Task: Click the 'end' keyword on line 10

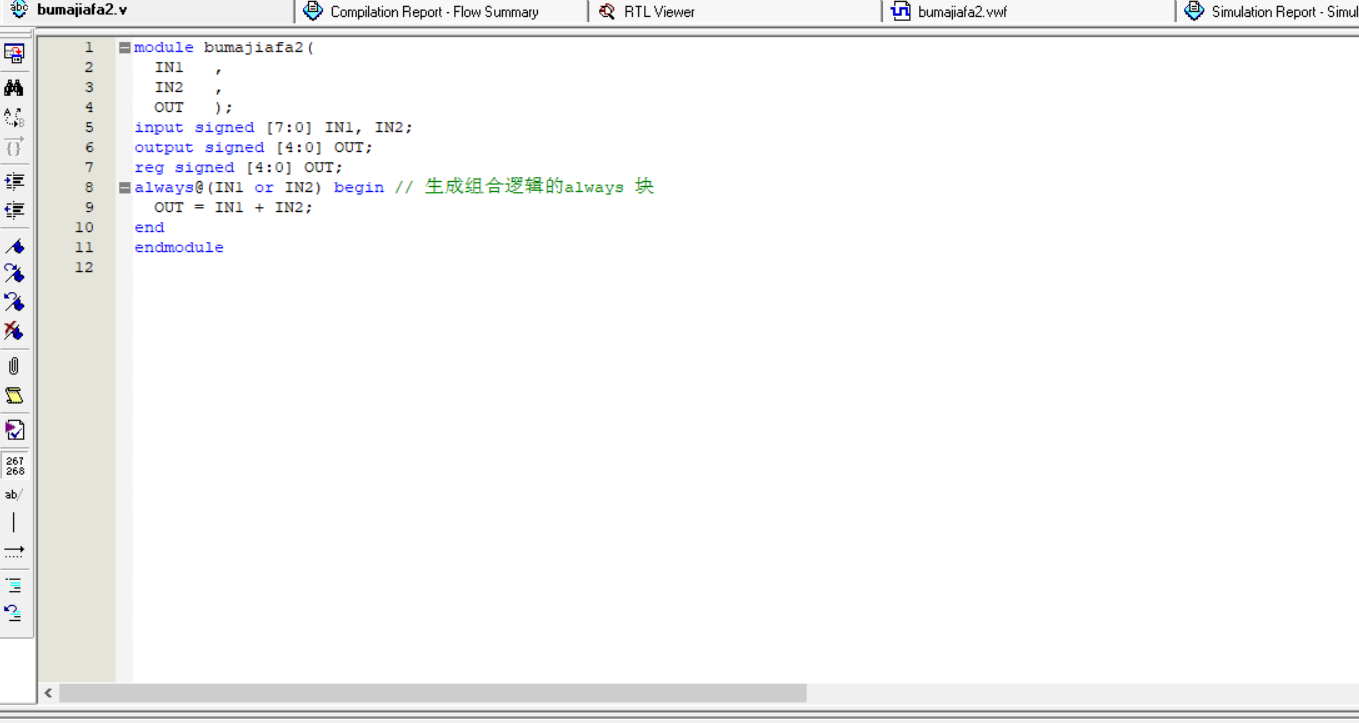Action: pyautogui.click(x=149, y=227)
